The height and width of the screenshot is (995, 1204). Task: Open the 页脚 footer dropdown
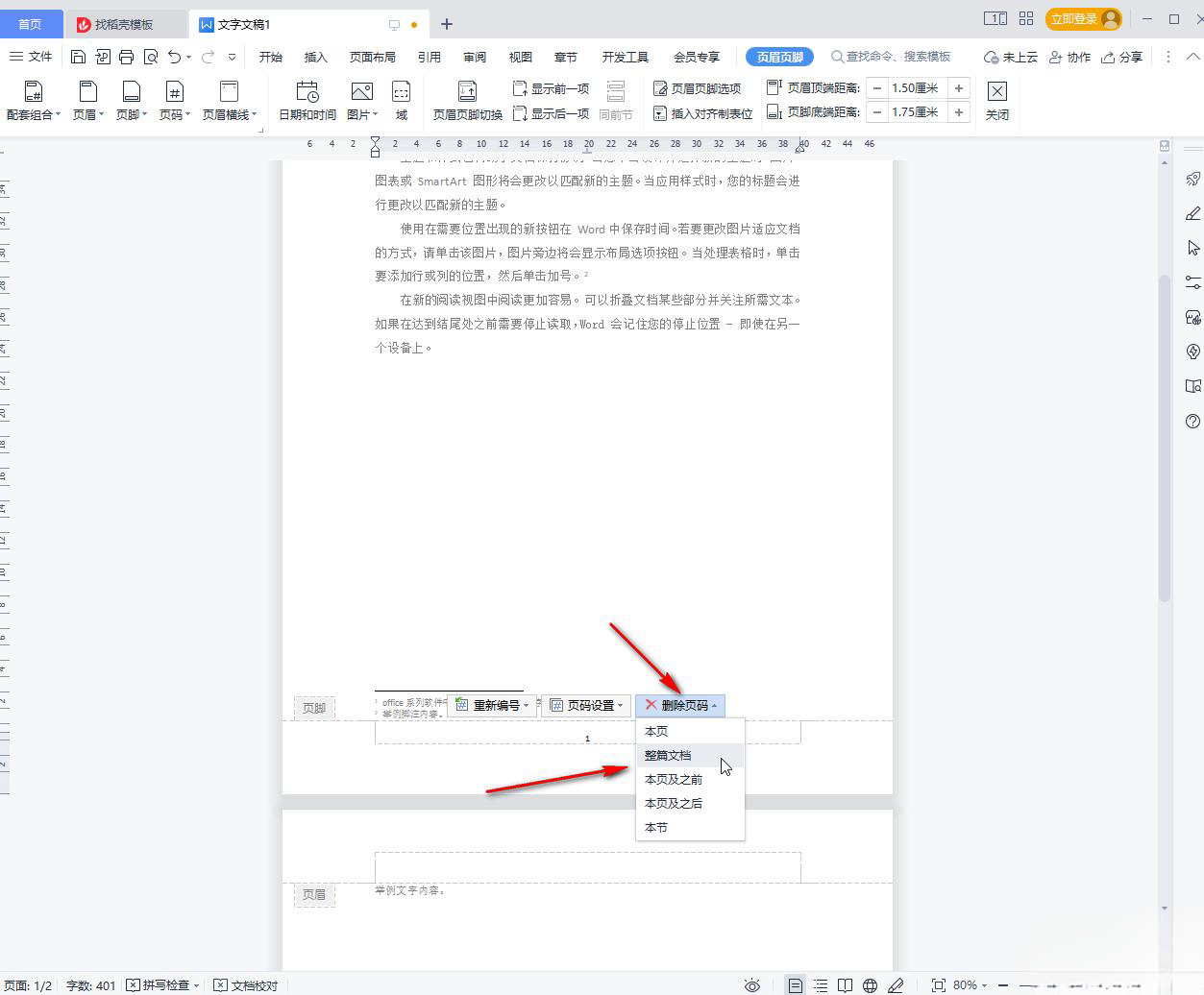click(x=132, y=101)
